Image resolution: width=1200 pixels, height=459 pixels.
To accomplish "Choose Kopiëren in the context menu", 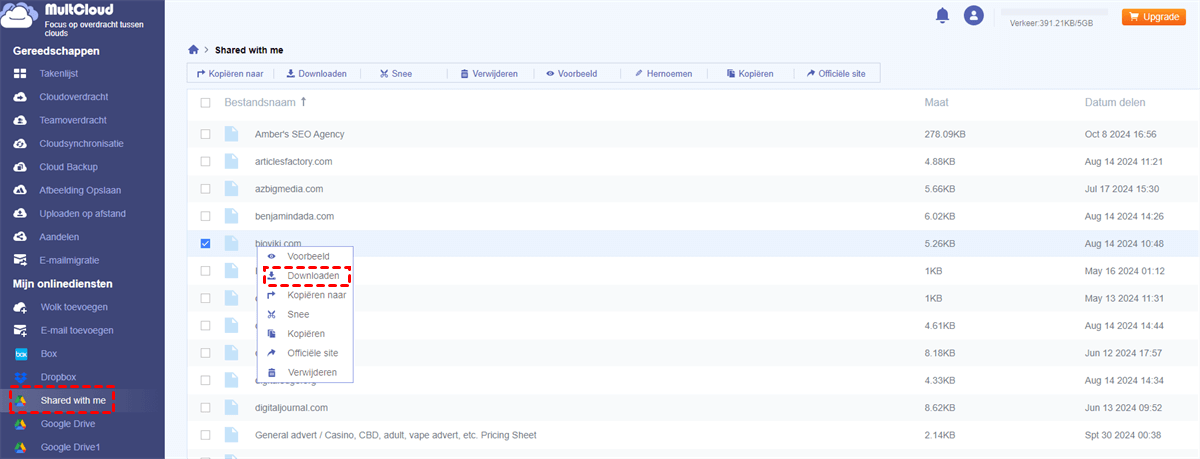I will click(305, 333).
